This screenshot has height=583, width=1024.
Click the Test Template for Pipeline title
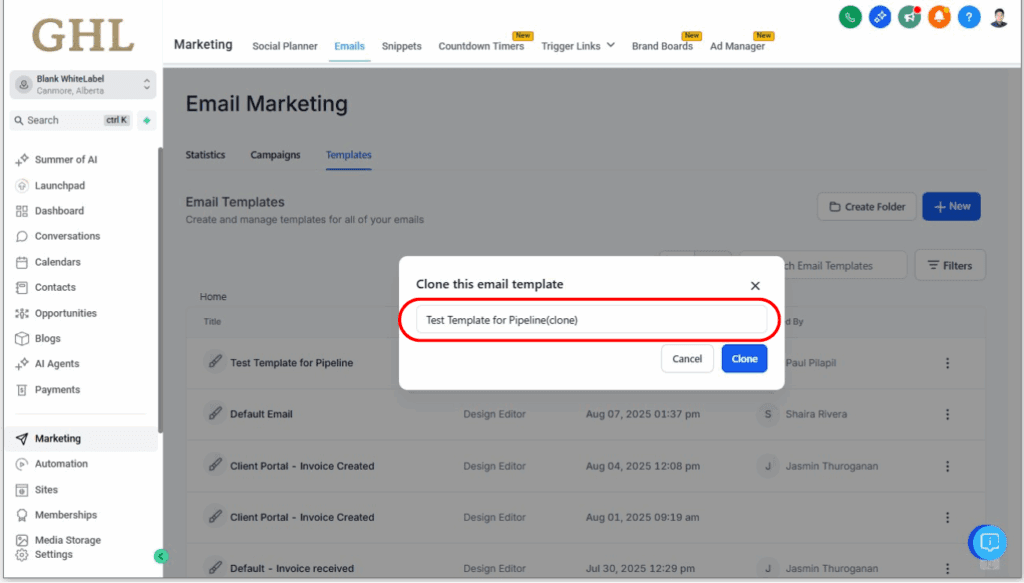(x=291, y=363)
